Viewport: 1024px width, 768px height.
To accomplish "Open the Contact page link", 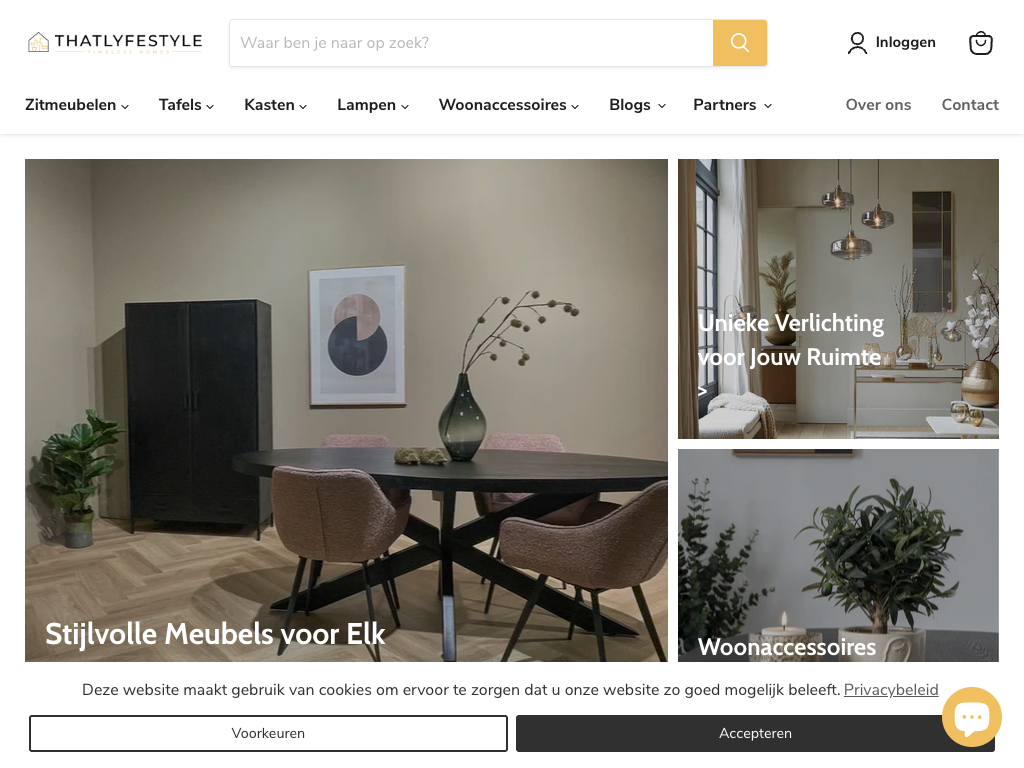I will pos(970,105).
